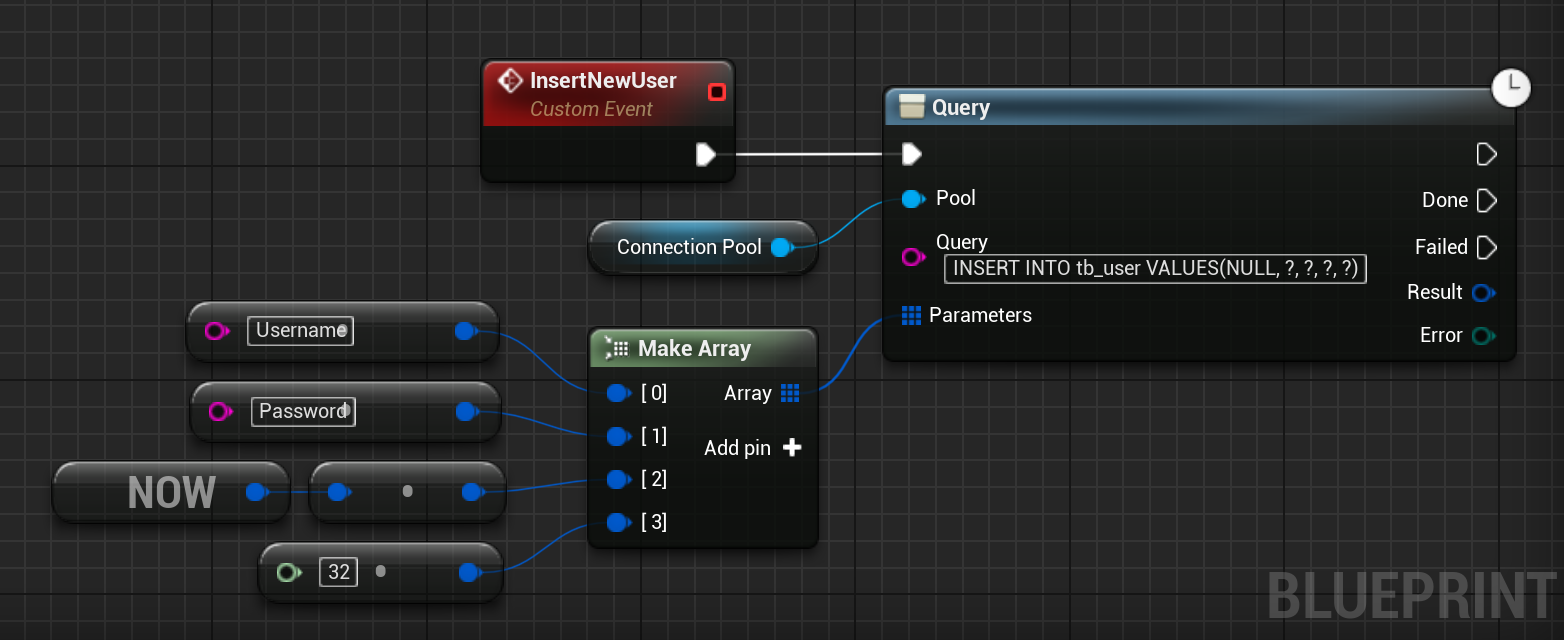Click the InsertNewUser execution output pin
The height and width of the screenshot is (640, 1564).
(x=706, y=154)
